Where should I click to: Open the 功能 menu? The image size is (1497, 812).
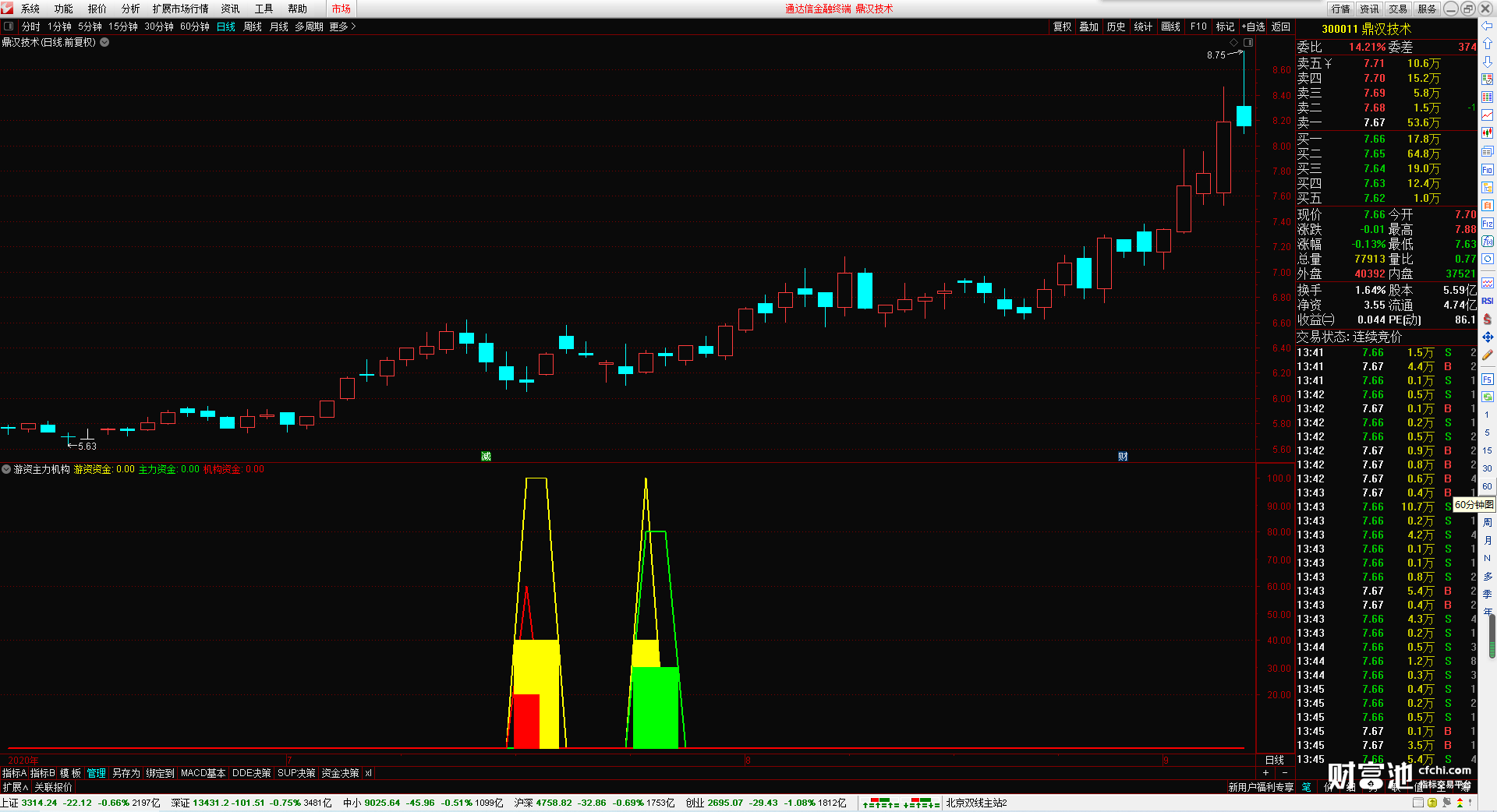coord(64,9)
